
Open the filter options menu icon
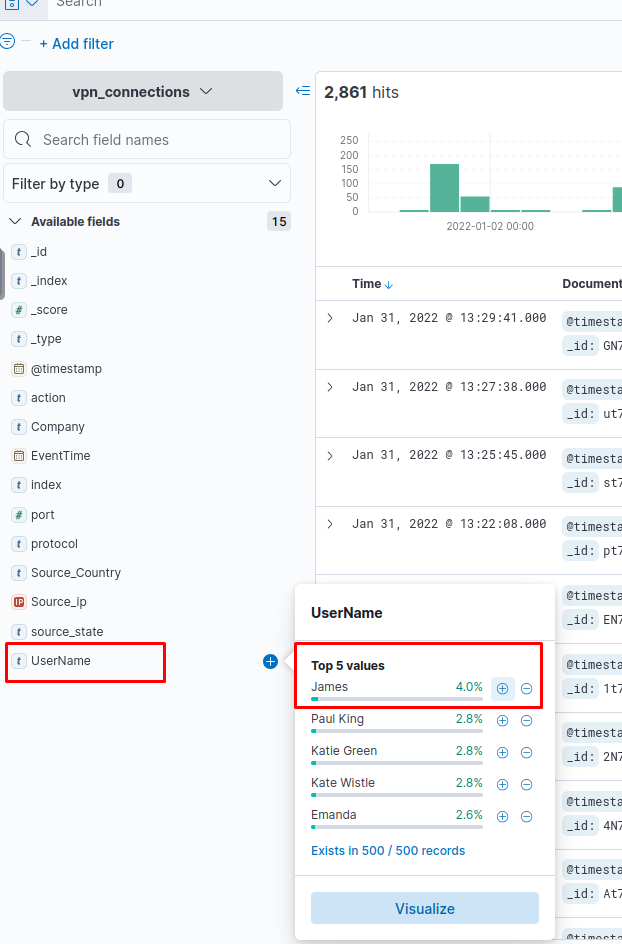coord(7,42)
